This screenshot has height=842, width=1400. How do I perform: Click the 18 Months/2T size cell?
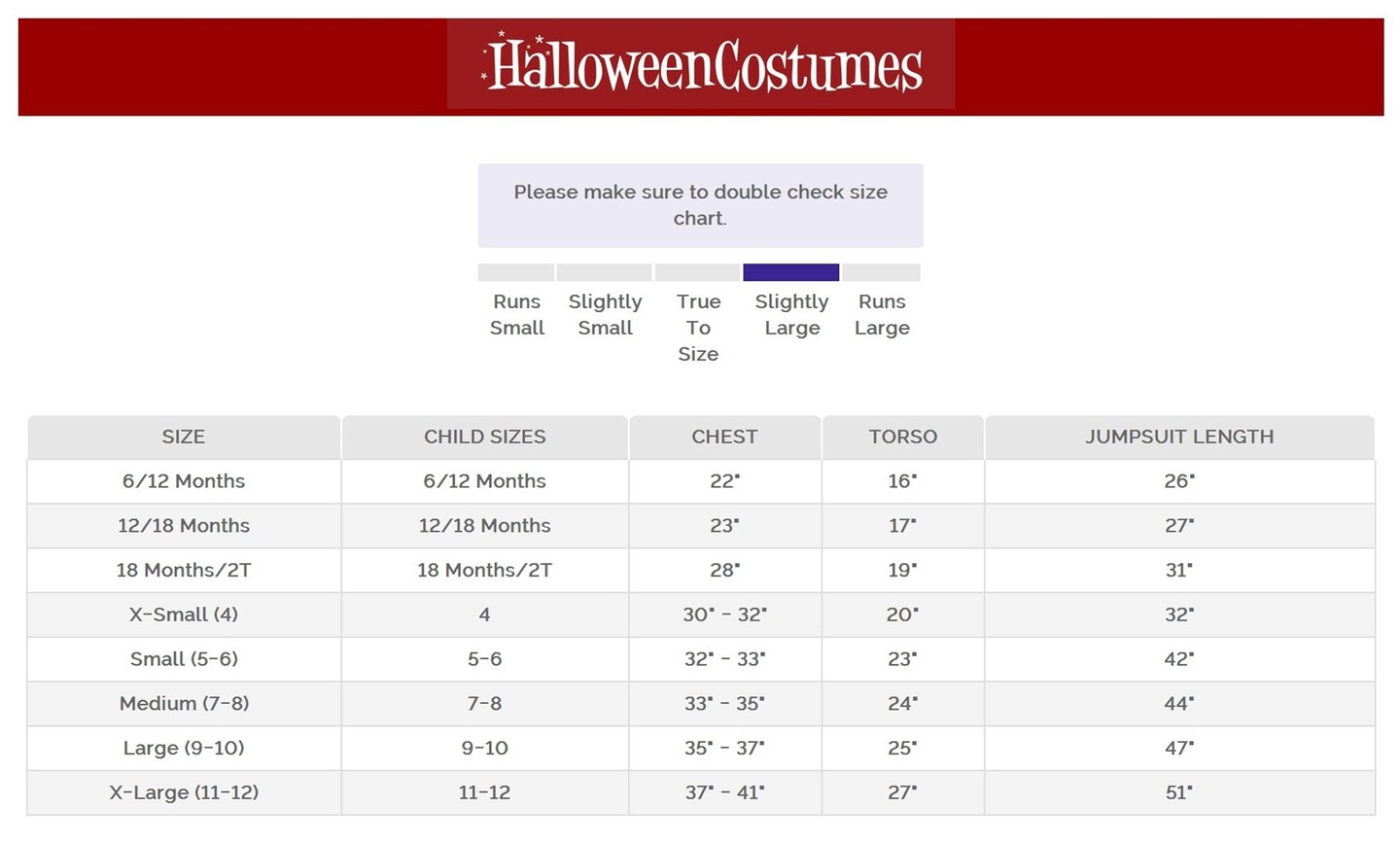click(184, 570)
